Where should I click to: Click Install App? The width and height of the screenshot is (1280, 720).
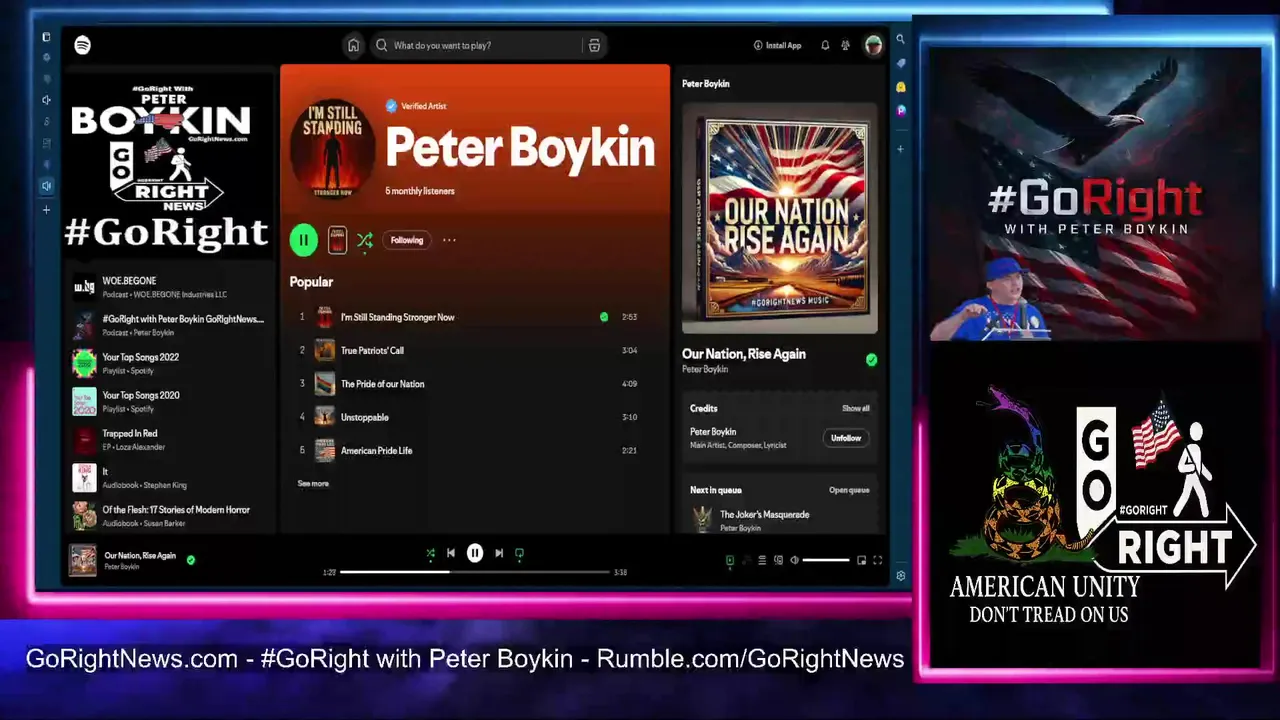pyautogui.click(x=777, y=45)
